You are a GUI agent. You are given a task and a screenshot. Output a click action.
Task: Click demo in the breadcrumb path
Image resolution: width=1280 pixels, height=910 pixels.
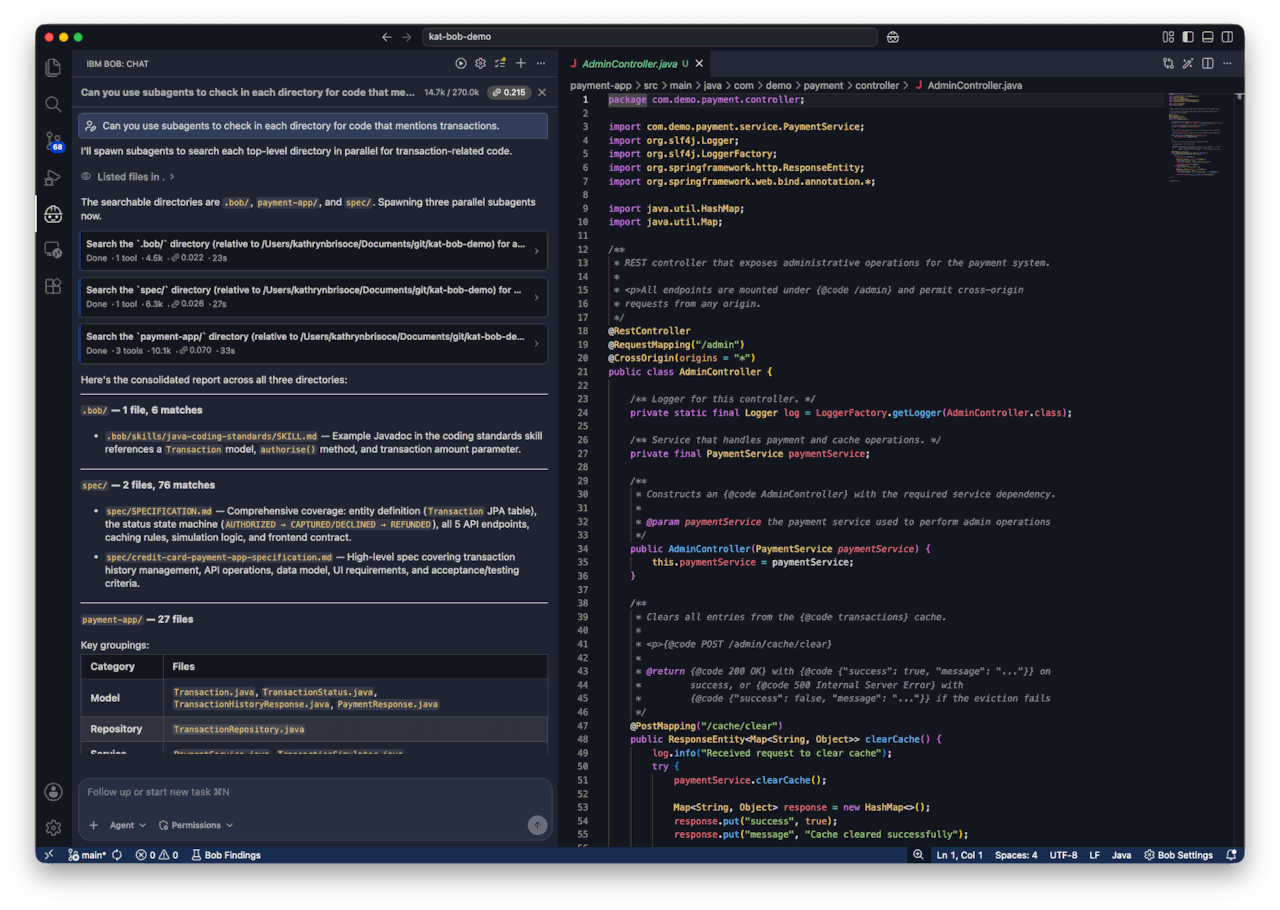point(778,85)
